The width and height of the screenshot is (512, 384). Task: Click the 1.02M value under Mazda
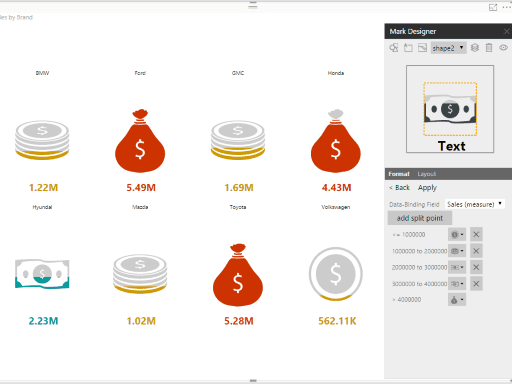(141, 321)
